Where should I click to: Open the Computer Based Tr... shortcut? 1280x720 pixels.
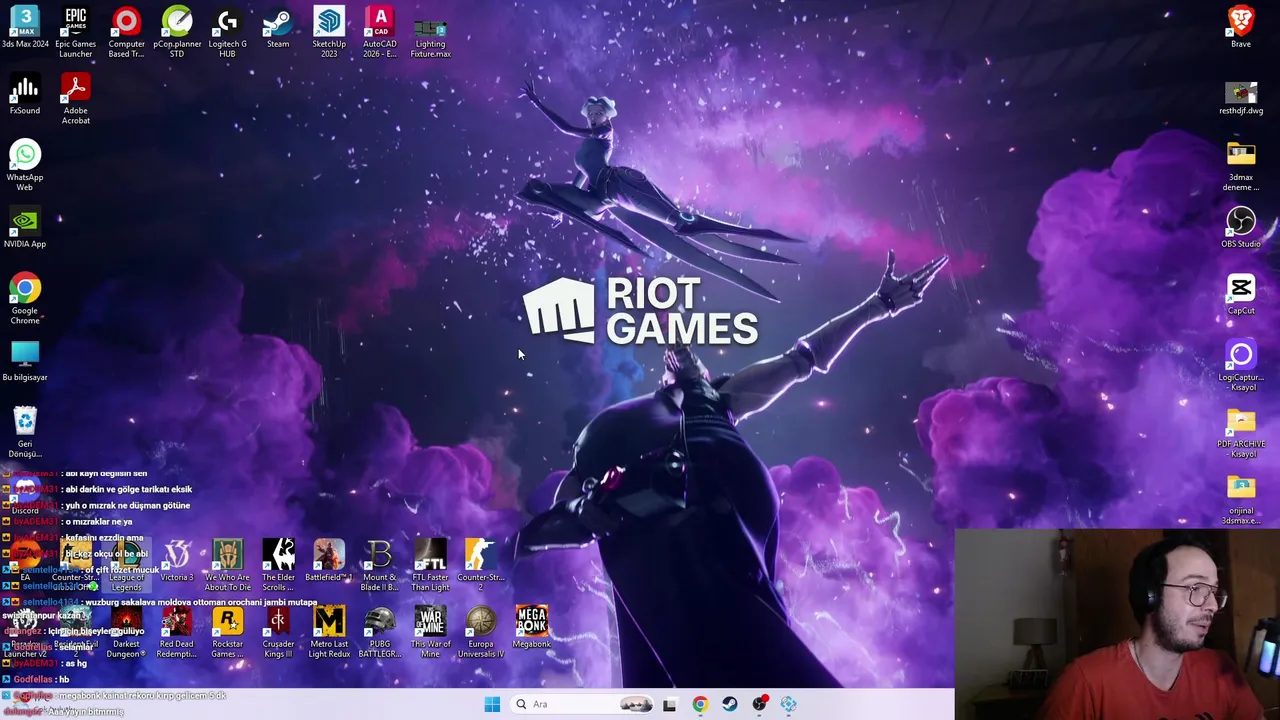click(x=126, y=32)
